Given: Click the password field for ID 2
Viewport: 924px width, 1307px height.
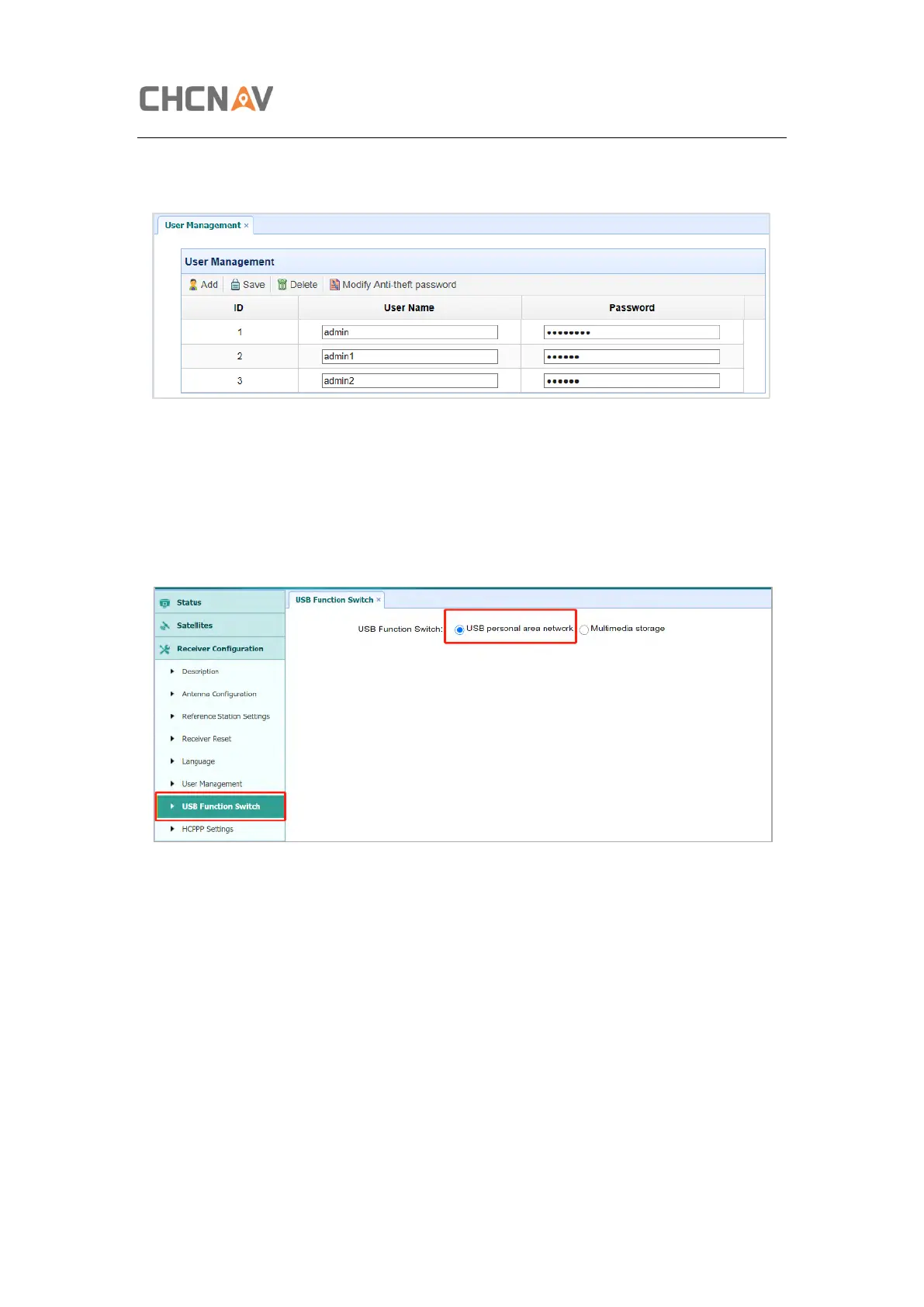Looking at the screenshot, I should point(632,356).
